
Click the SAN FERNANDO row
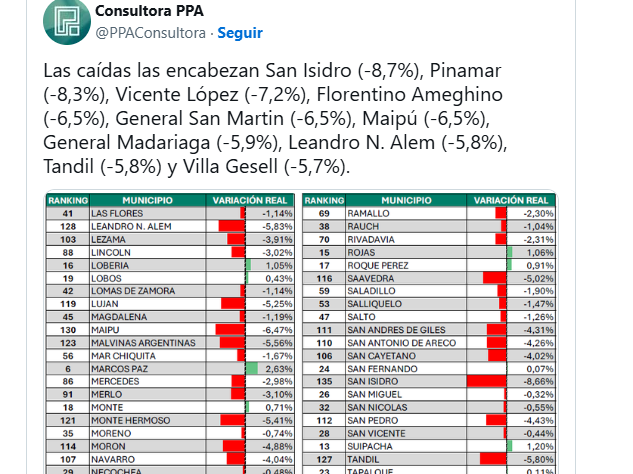429,369
